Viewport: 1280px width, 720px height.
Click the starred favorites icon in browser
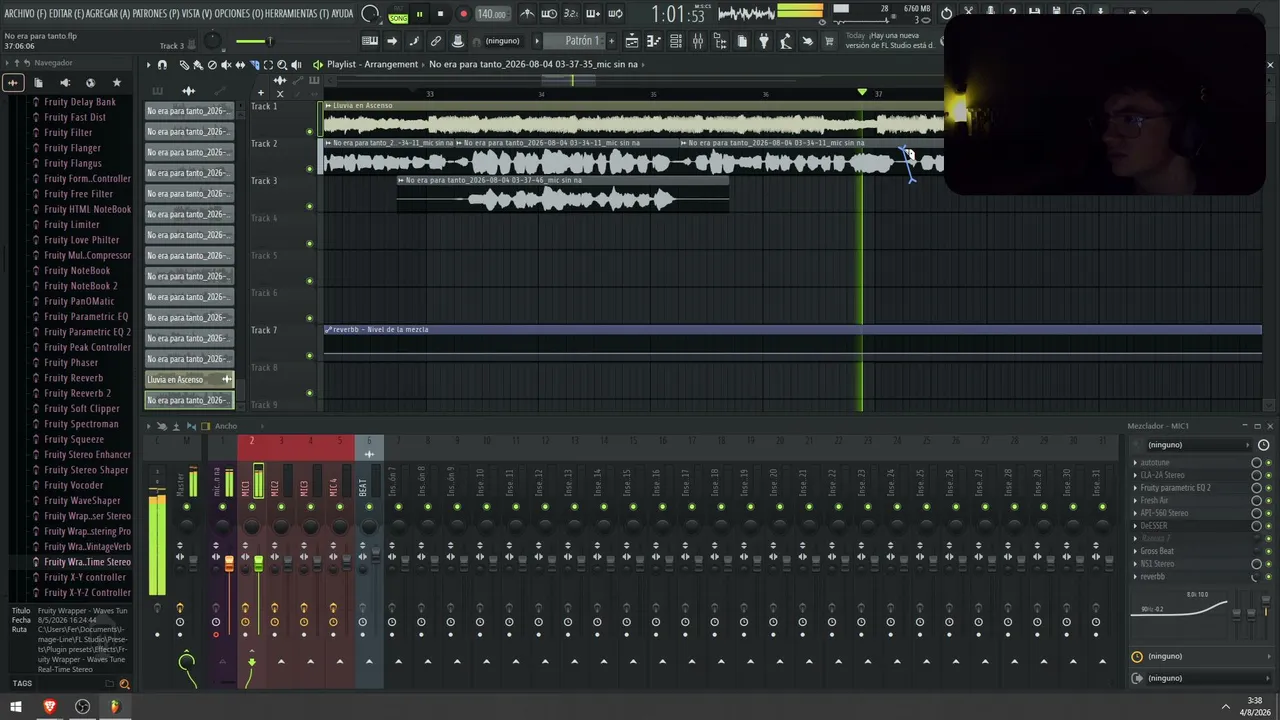(x=117, y=83)
